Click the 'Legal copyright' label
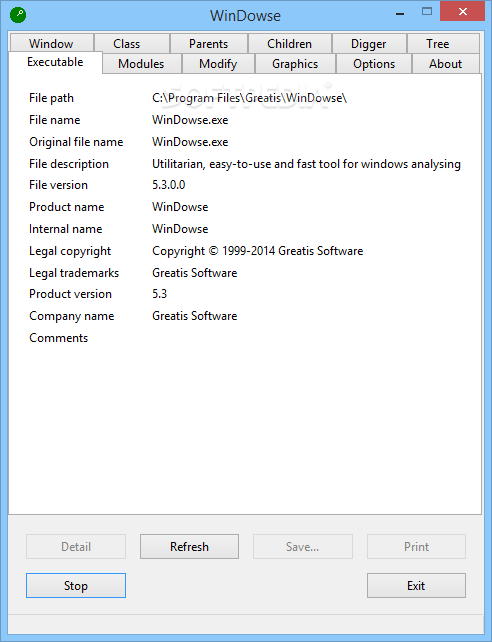 coord(70,251)
